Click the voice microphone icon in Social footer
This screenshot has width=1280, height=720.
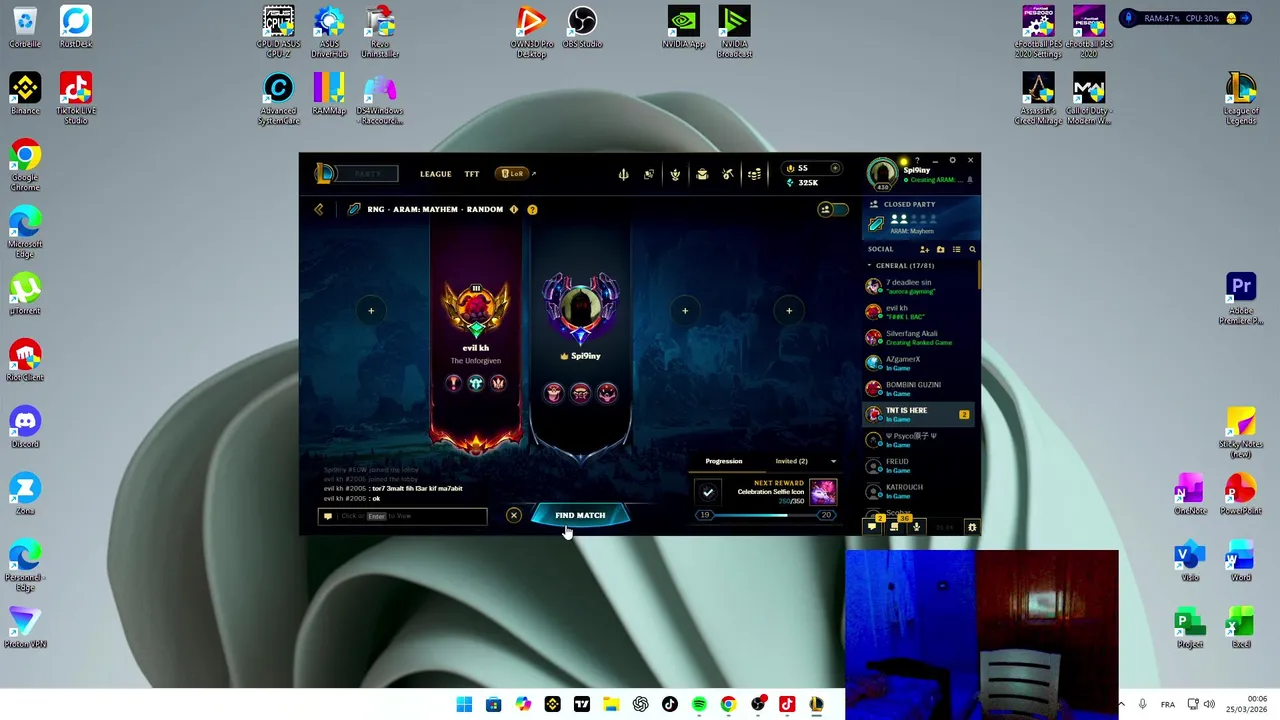click(x=916, y=526)
